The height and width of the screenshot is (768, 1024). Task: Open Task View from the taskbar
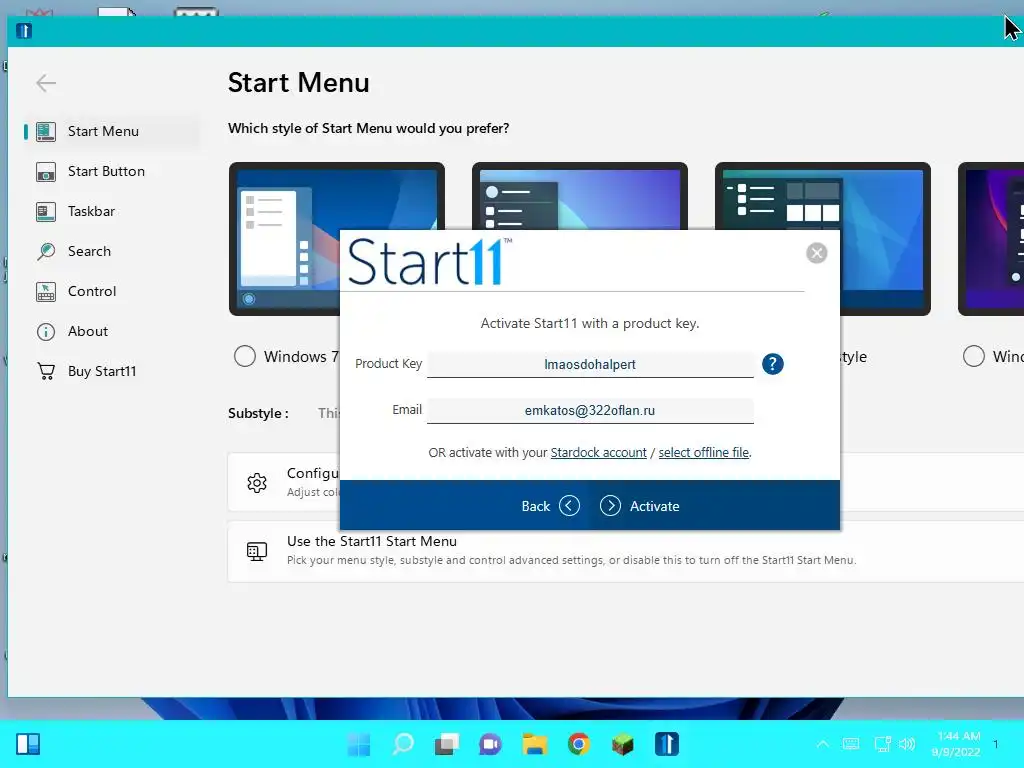447,744
